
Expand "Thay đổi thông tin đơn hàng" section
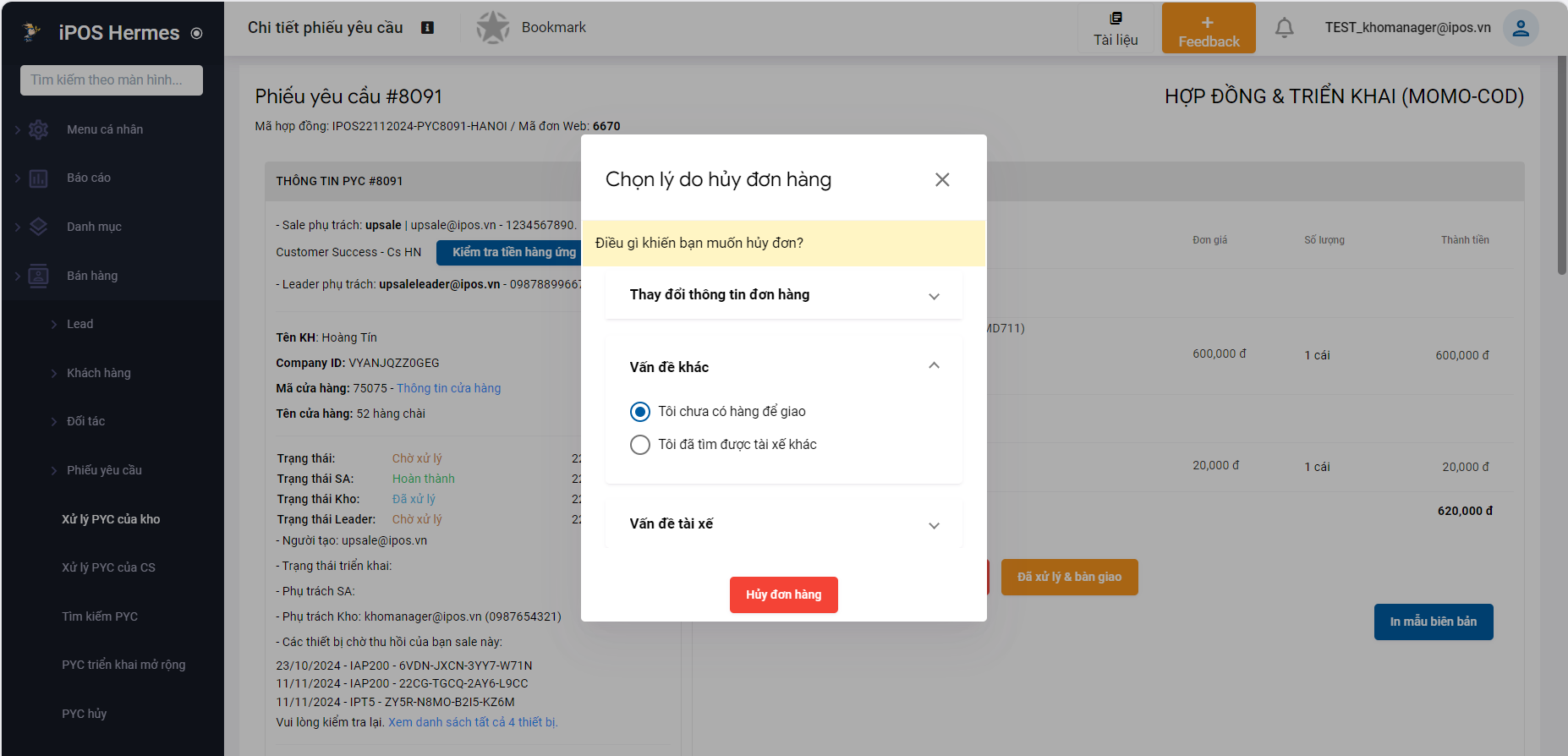tap(934, 296)
